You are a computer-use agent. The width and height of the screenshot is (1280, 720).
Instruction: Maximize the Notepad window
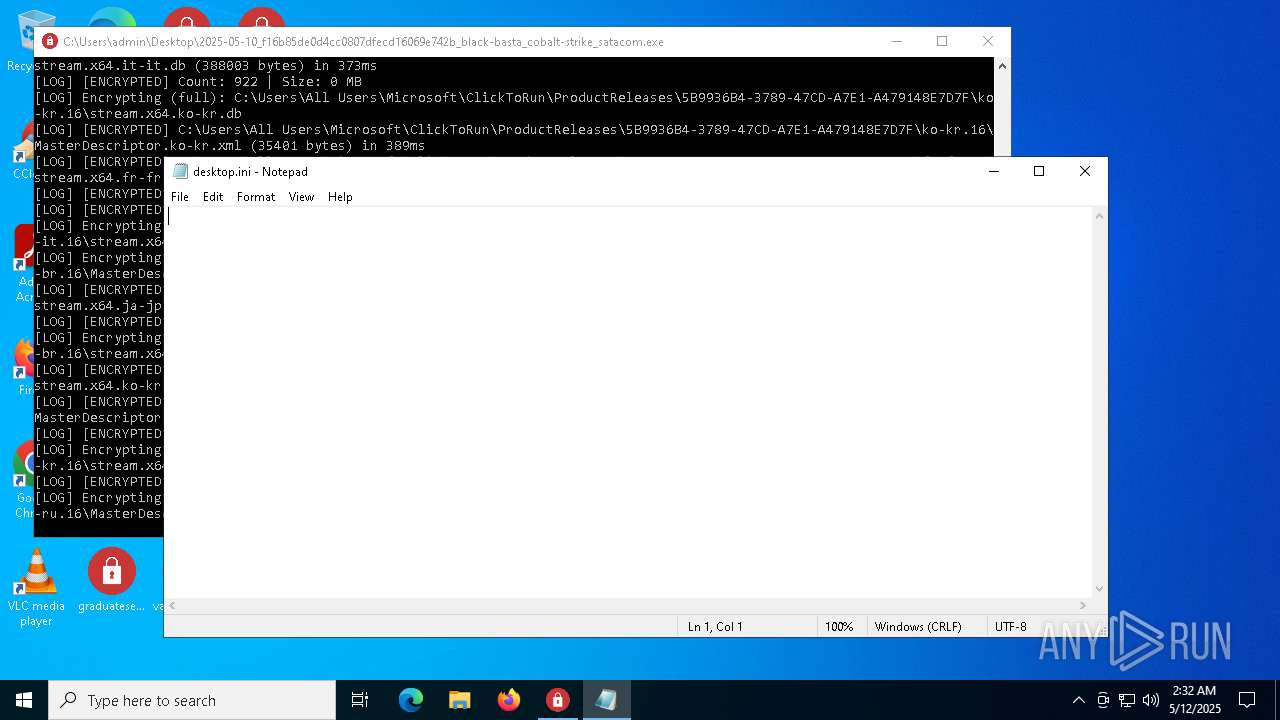pos(1039,171)
